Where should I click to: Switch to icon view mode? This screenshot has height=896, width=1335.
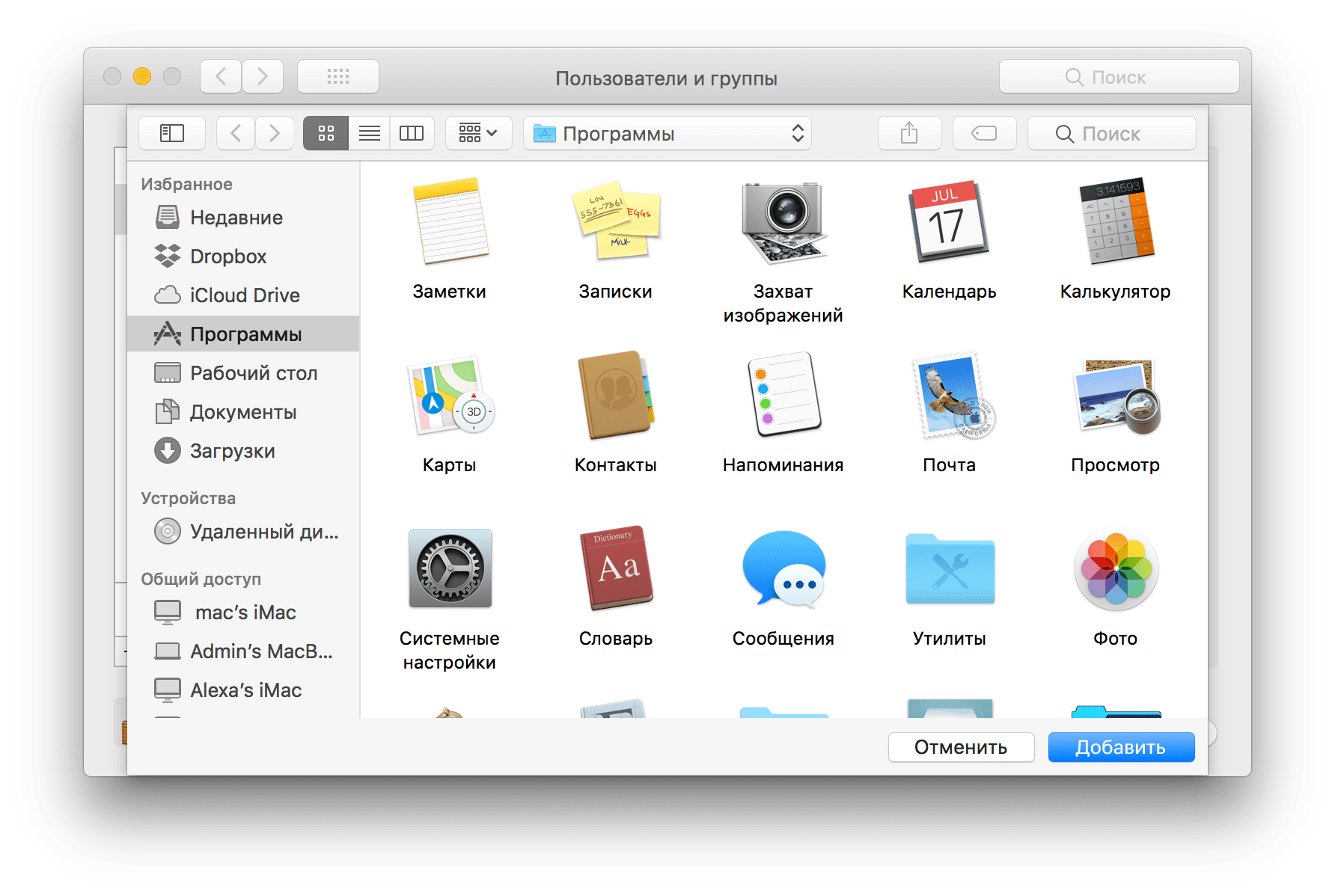click(x=326, y=133)
